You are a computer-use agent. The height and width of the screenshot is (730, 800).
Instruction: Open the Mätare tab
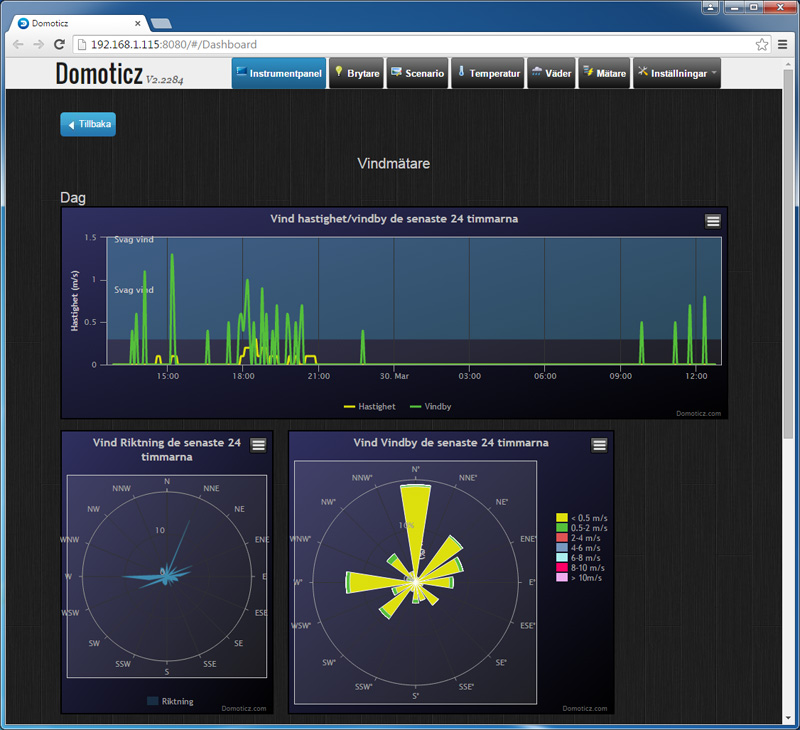tap(604, 73)
